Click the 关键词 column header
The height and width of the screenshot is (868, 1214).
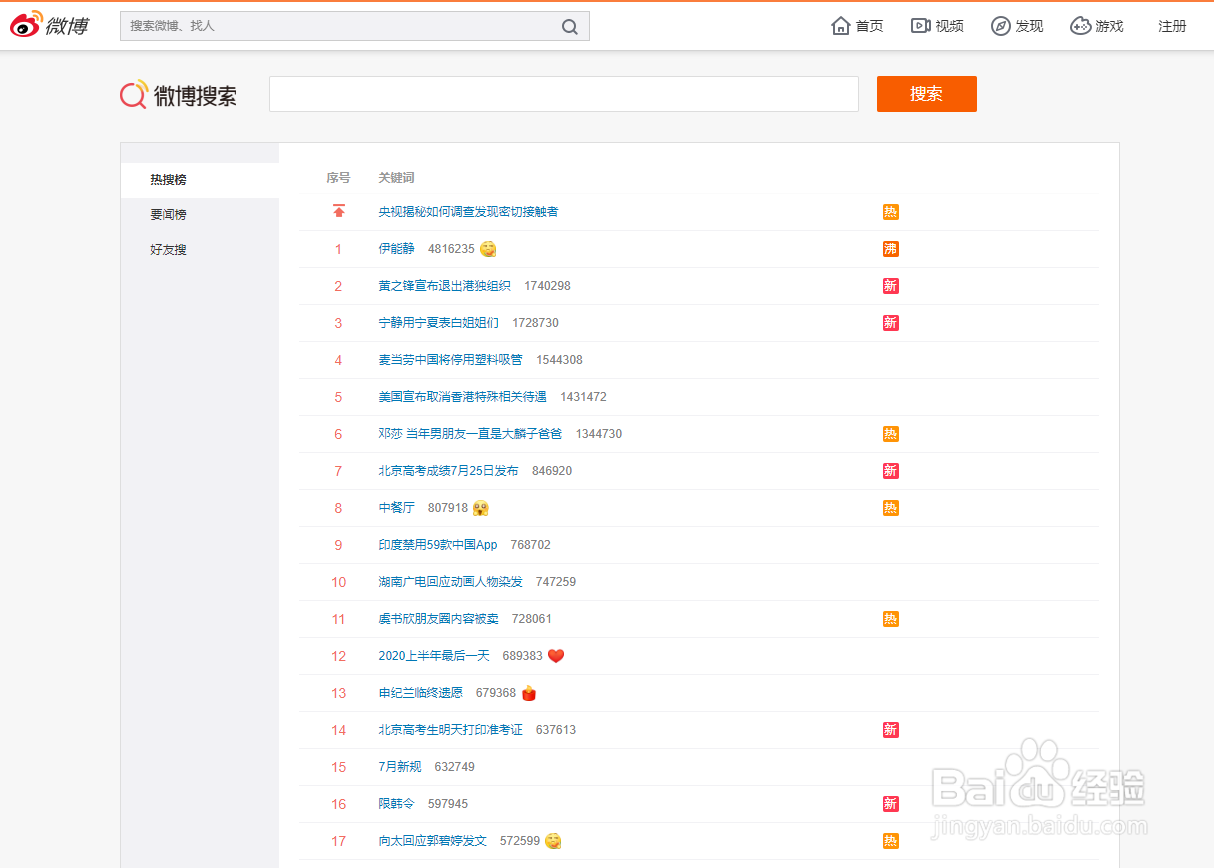click(x=396, y=178)
